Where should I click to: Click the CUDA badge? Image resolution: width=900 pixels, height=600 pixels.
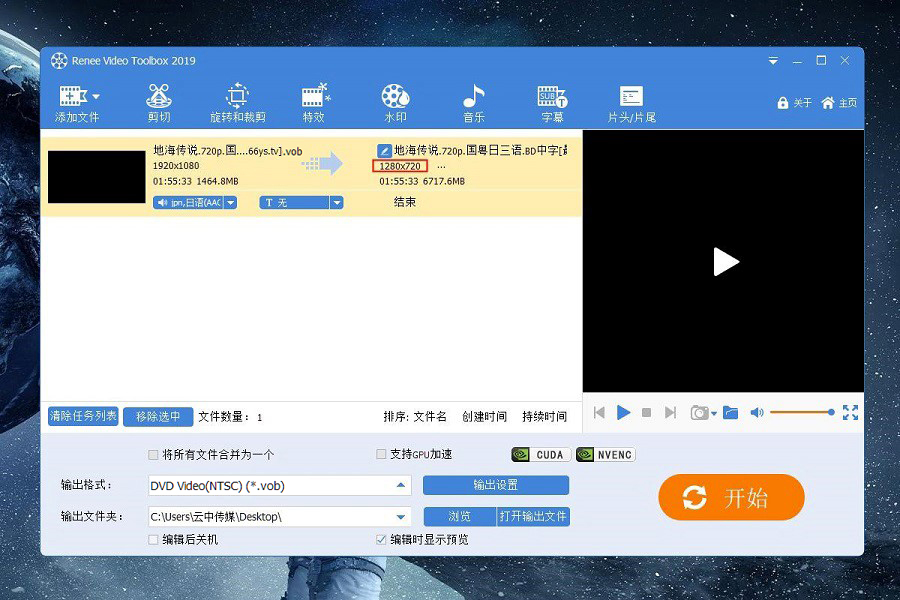pyautogui.click(x=541, y=455)
